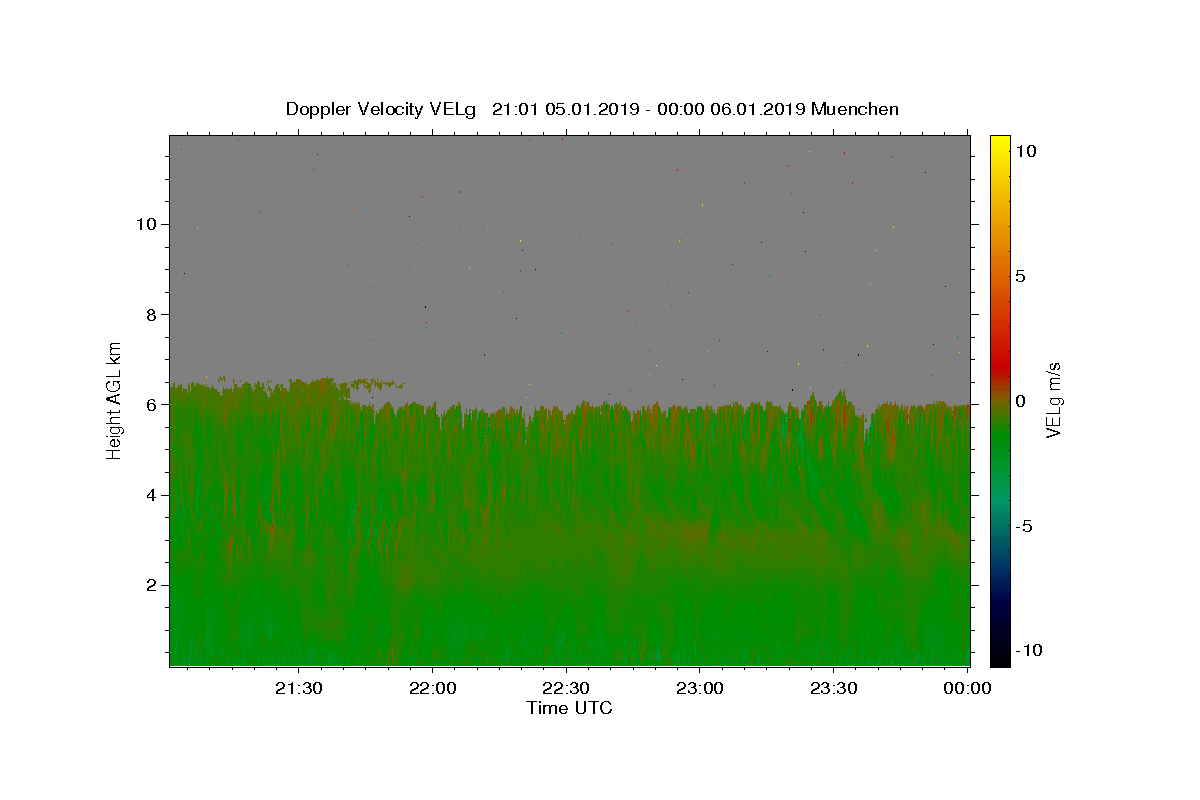The height and width of the screenshot is (800, 1200).
Task: Click the 22:30 time tick label
Action: click(x=566, y=688)
